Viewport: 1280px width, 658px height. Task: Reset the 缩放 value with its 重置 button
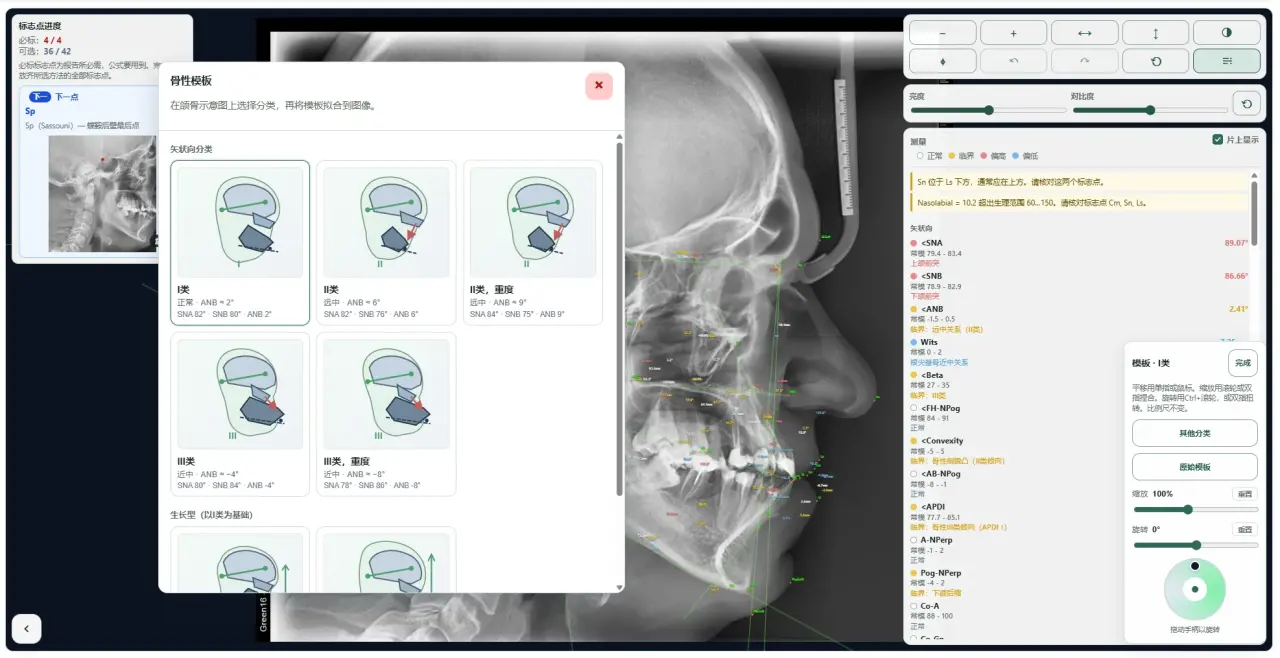click(1245, 494)
